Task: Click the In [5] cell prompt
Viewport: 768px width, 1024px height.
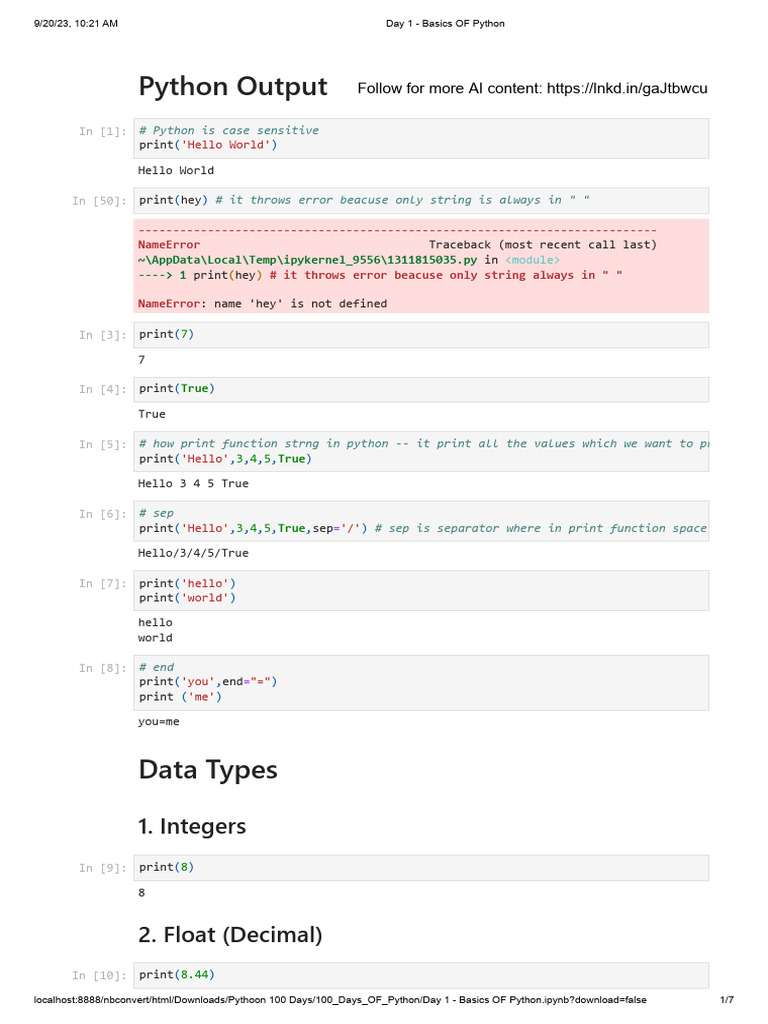Action: (103, 444)
